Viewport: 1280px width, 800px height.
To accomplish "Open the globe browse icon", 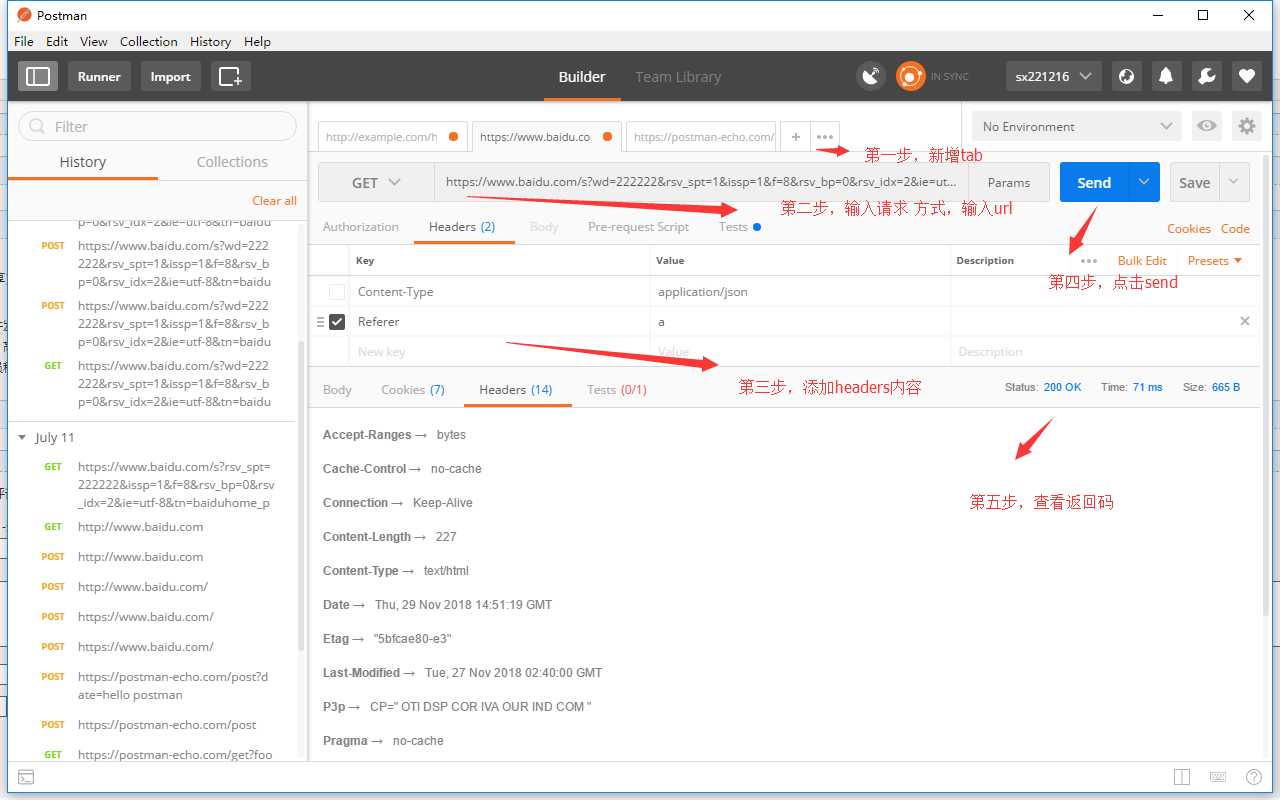I will 1127,76.
